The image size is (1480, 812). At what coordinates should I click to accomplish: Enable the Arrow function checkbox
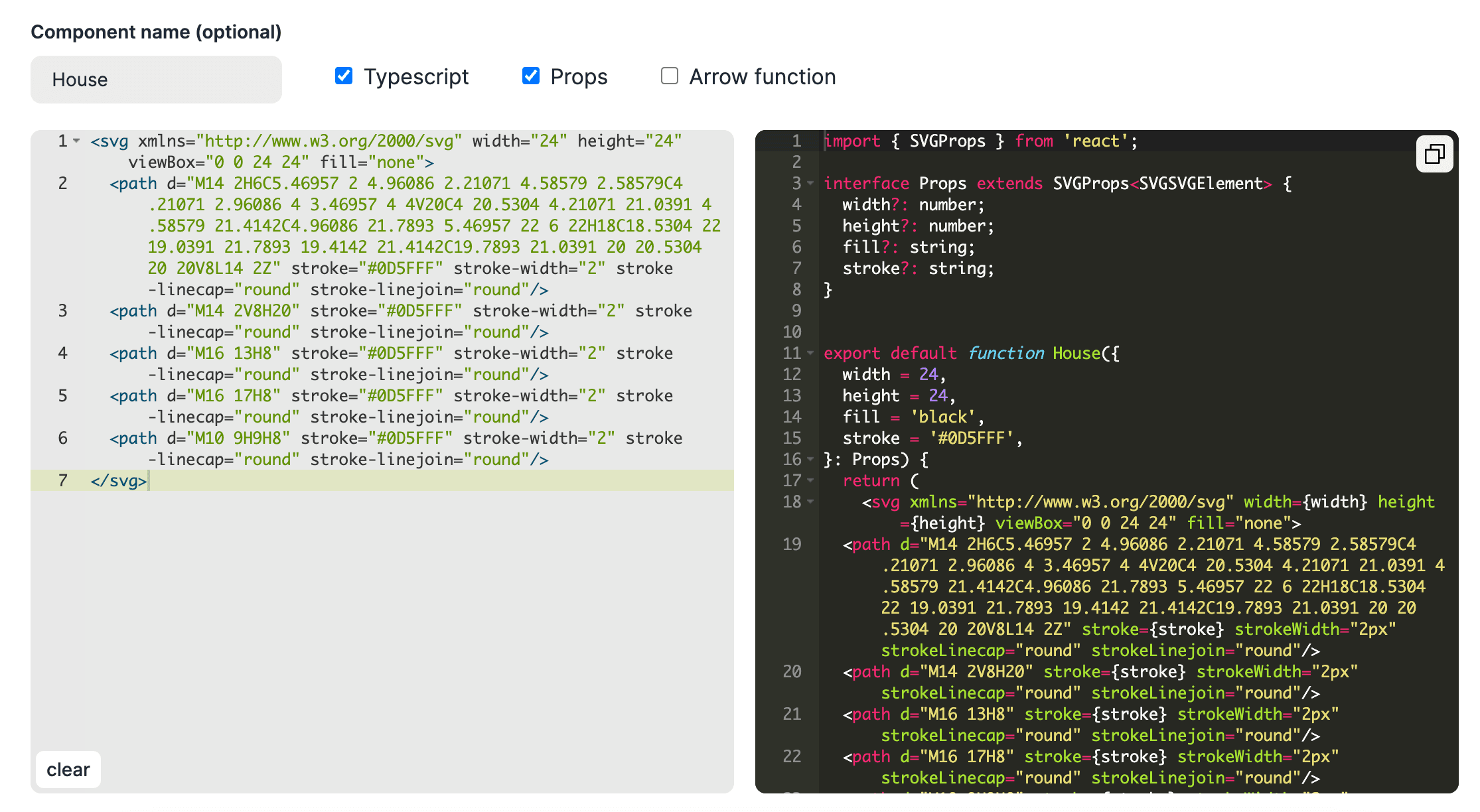tap(670, 76)
